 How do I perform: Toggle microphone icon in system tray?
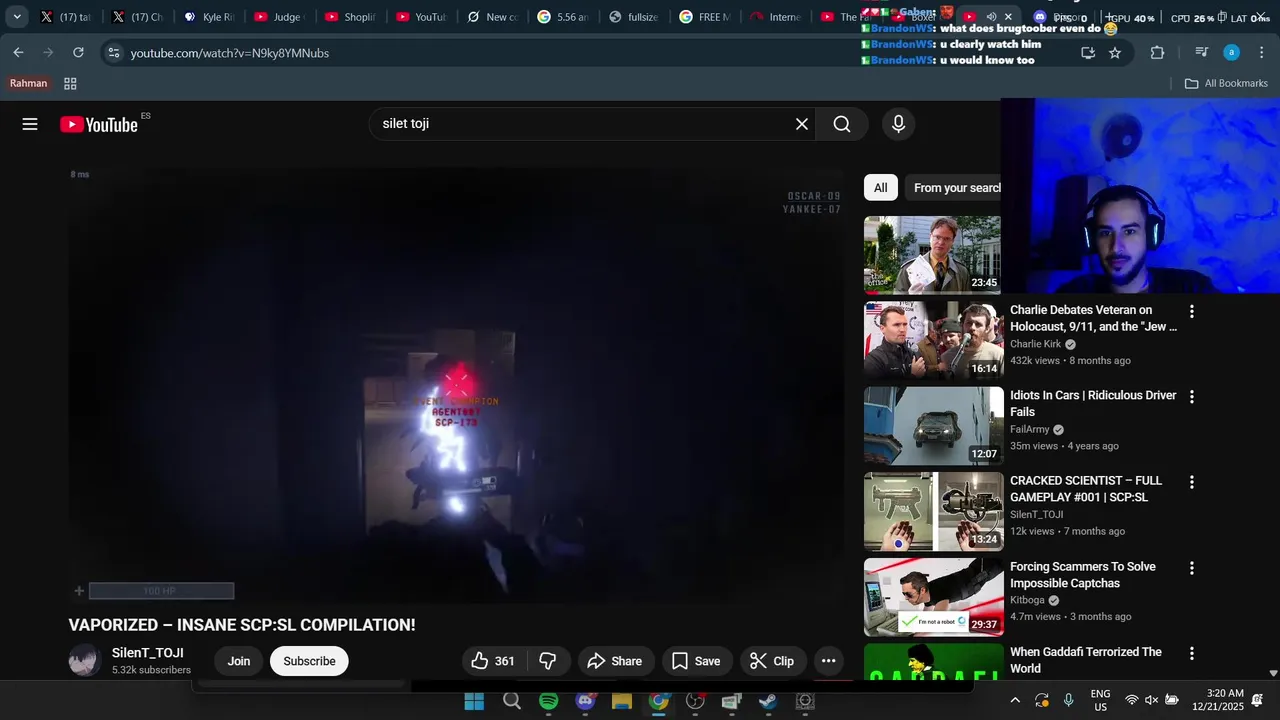pyautogui.click(x=1068, y=700)
